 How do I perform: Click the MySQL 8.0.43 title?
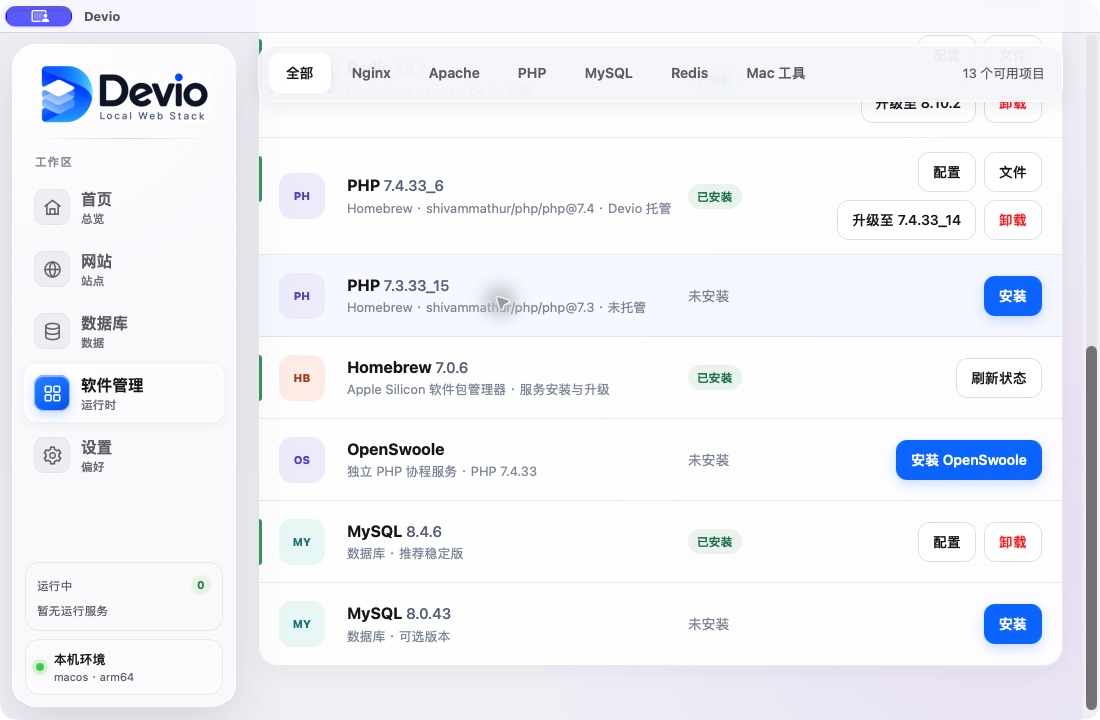coord(398,614)
